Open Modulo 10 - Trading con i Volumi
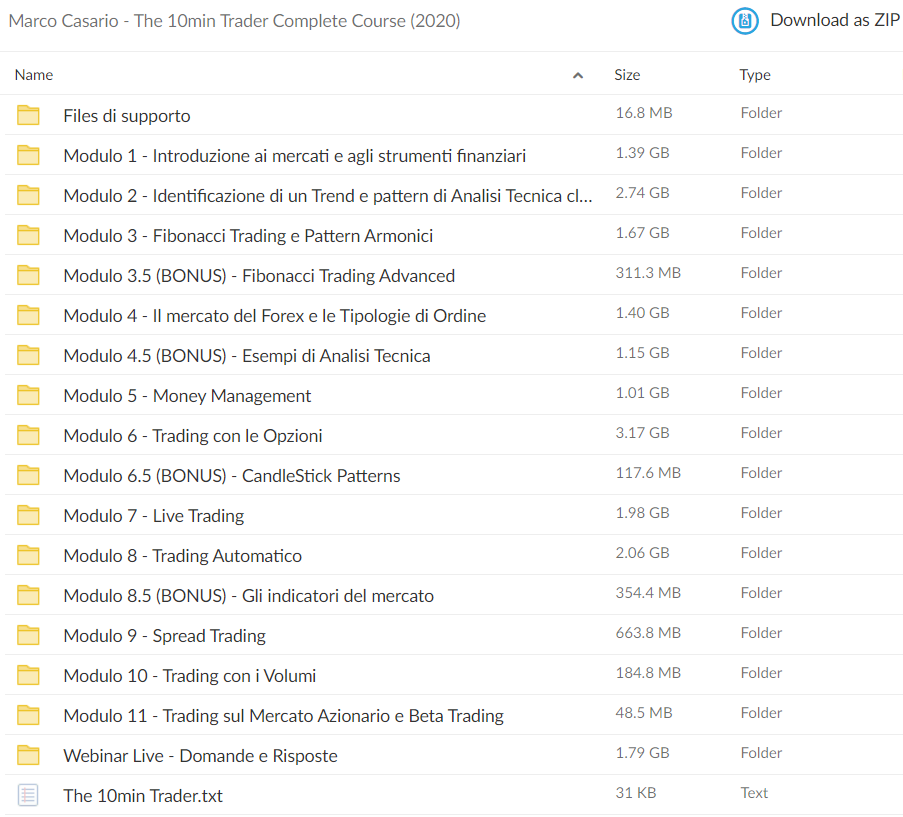The height and width of the screenshot is (817, 903). click(189, 676)
